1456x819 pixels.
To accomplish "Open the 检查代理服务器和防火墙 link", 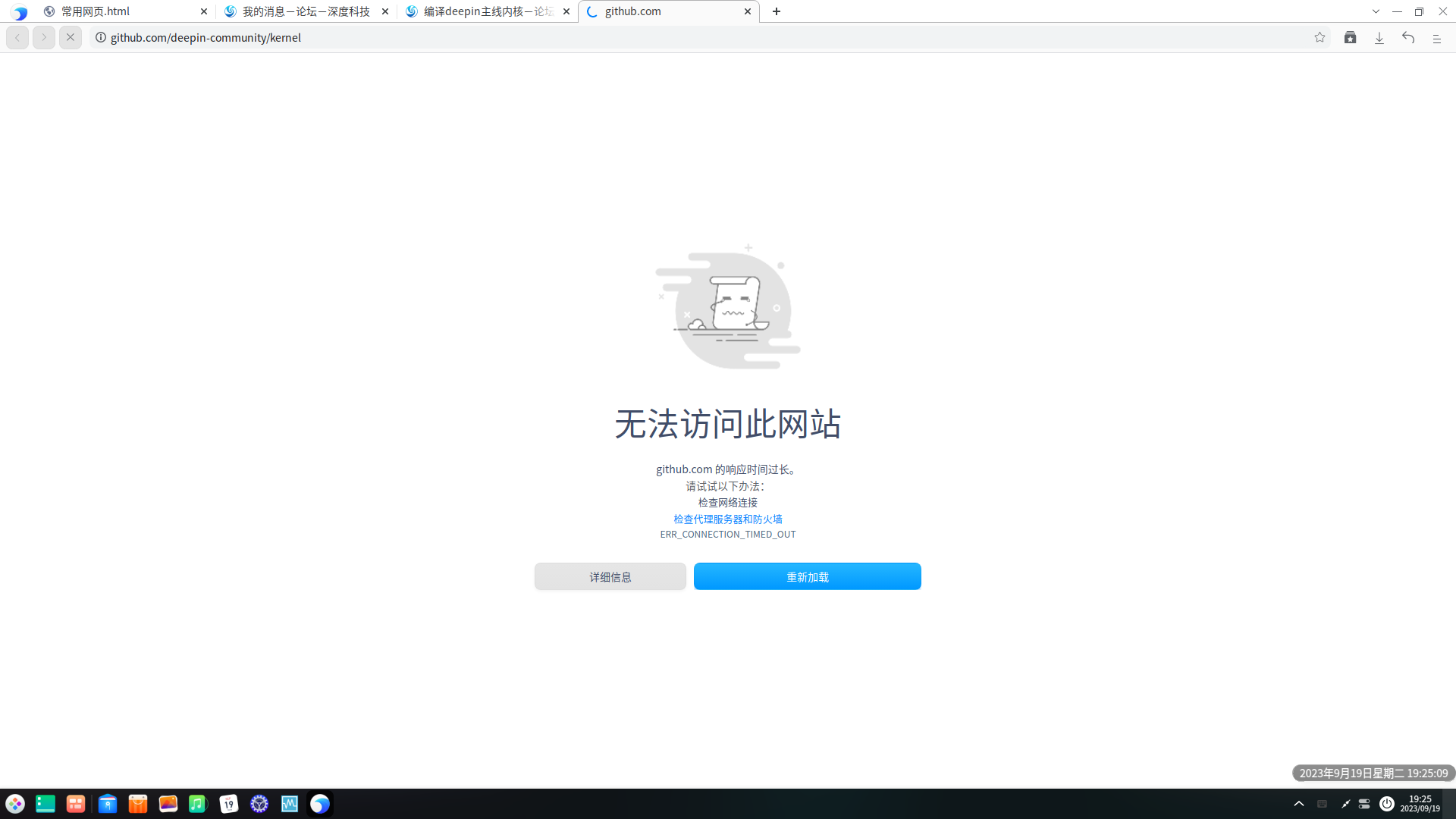I will 728,519.
